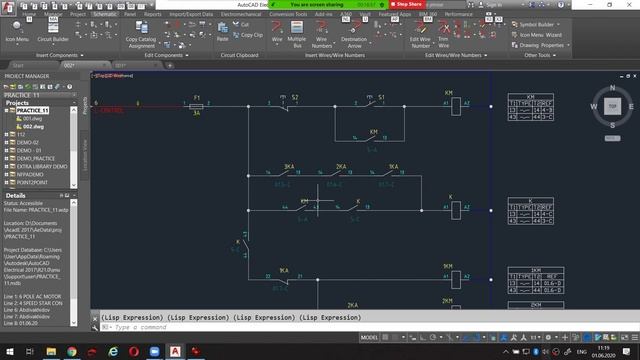Image resolution: width=640 pixels, height=360 pixels.
Task: Open the Home ribbon tab
Action: tap(29, 14)
